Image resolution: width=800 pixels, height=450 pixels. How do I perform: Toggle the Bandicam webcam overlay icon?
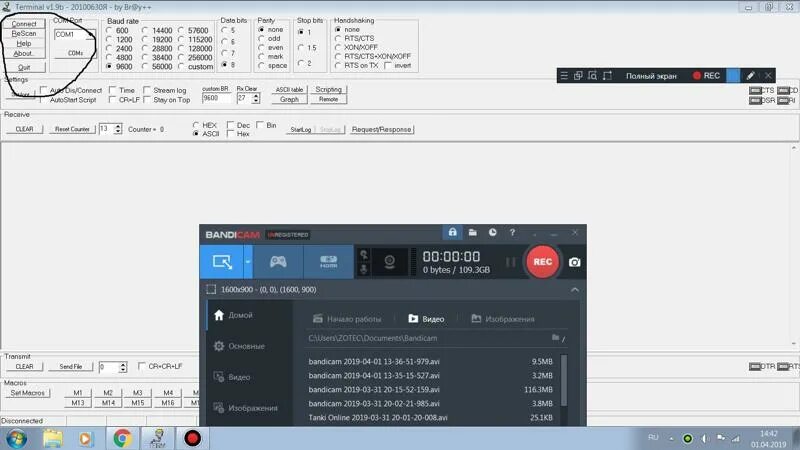pyautogui.click(x=389, y=262)
